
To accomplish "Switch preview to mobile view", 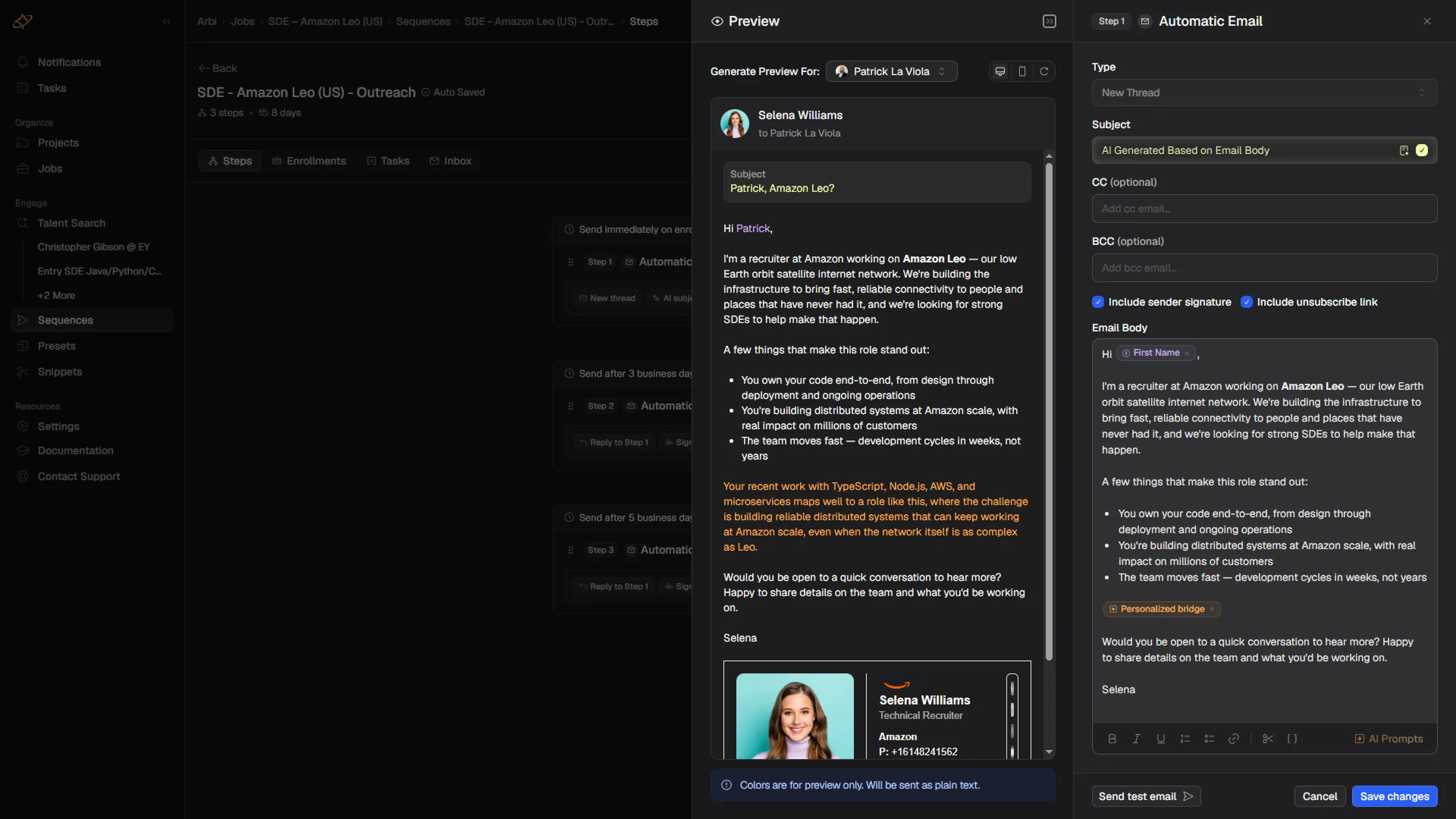I will click(x=1022, y=71).
